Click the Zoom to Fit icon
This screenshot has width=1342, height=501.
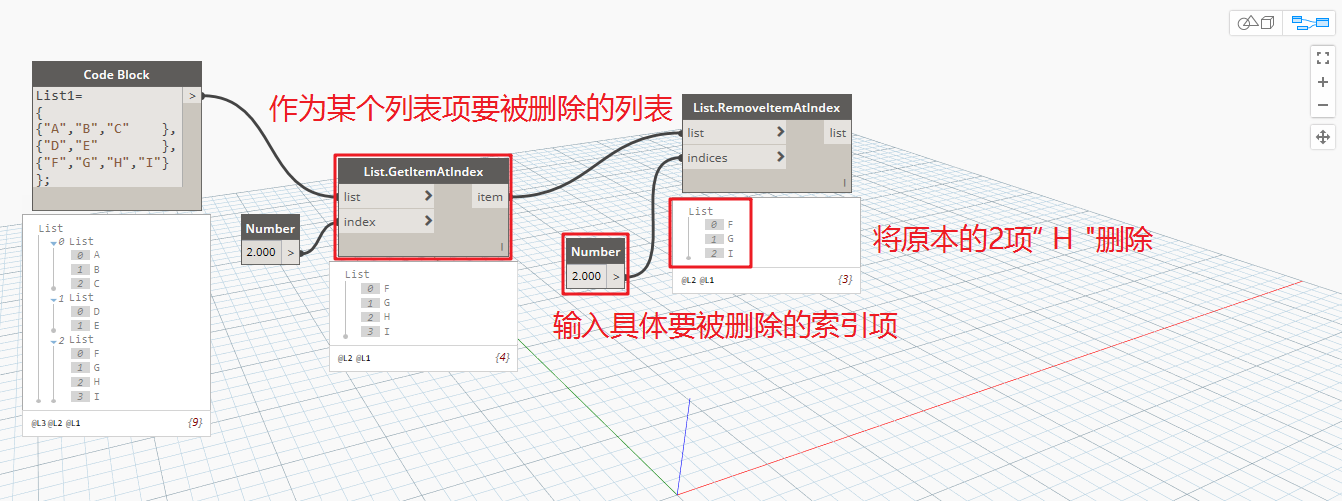click(1322, 58)
